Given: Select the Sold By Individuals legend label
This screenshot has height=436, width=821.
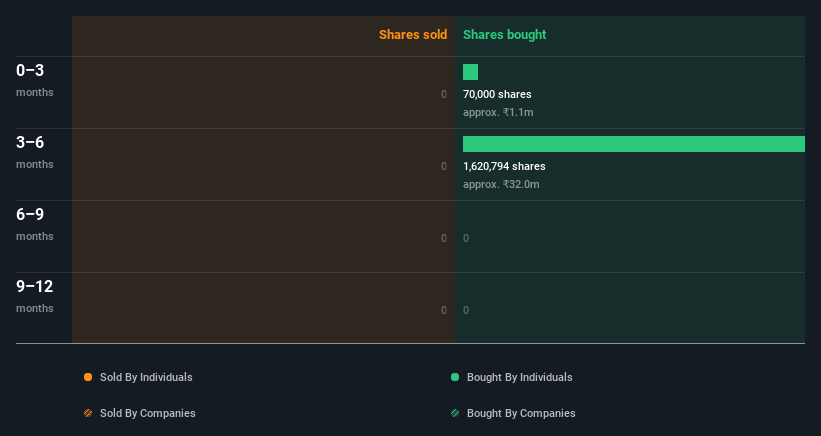Looking at the screenshot, I should coord(146,377).
